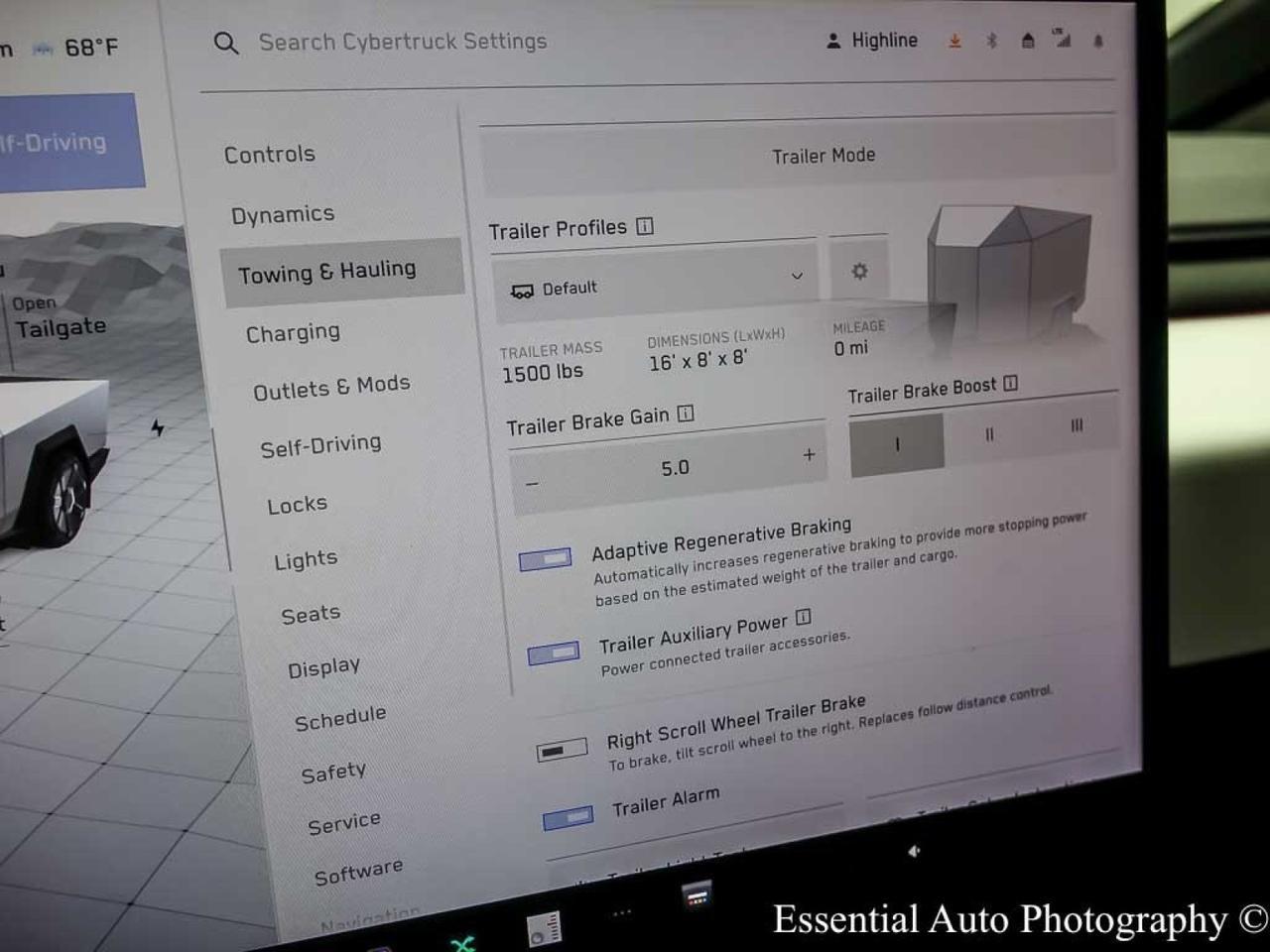Open the Seats settings
This screenshot has height=952, width=1270.
coord(311,615)
